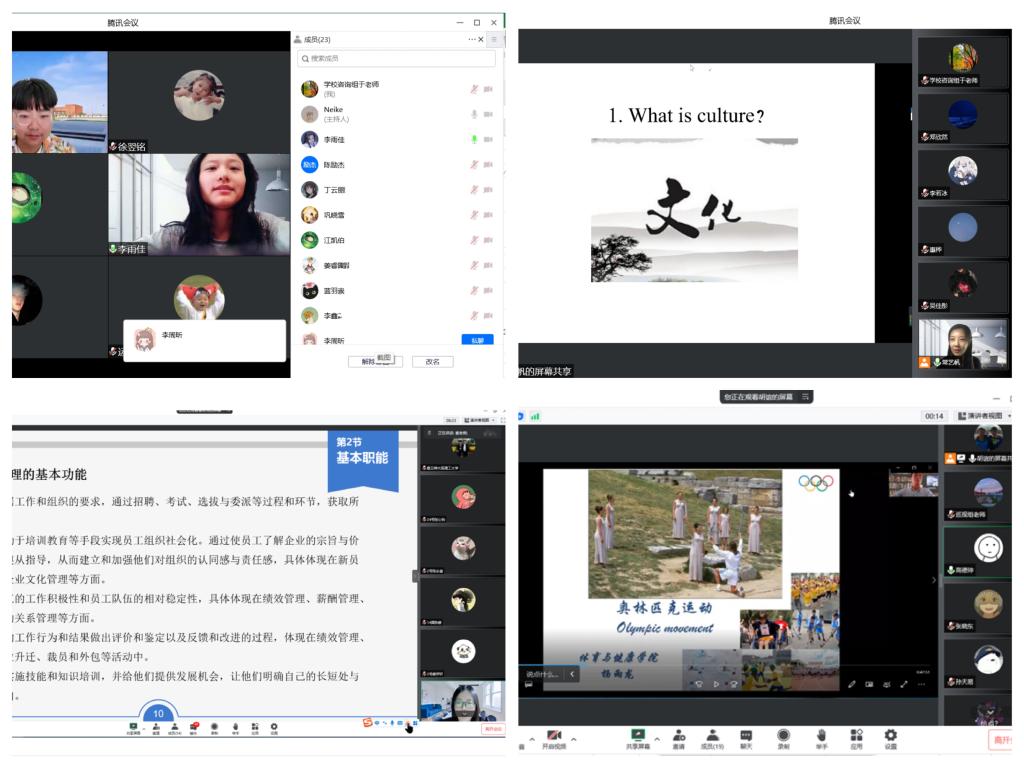Open the three-dot menu in 成员(23) panel header
The height and width of the screenshot is (768, 1024).
pyautogui.click(x=472, y=39)
